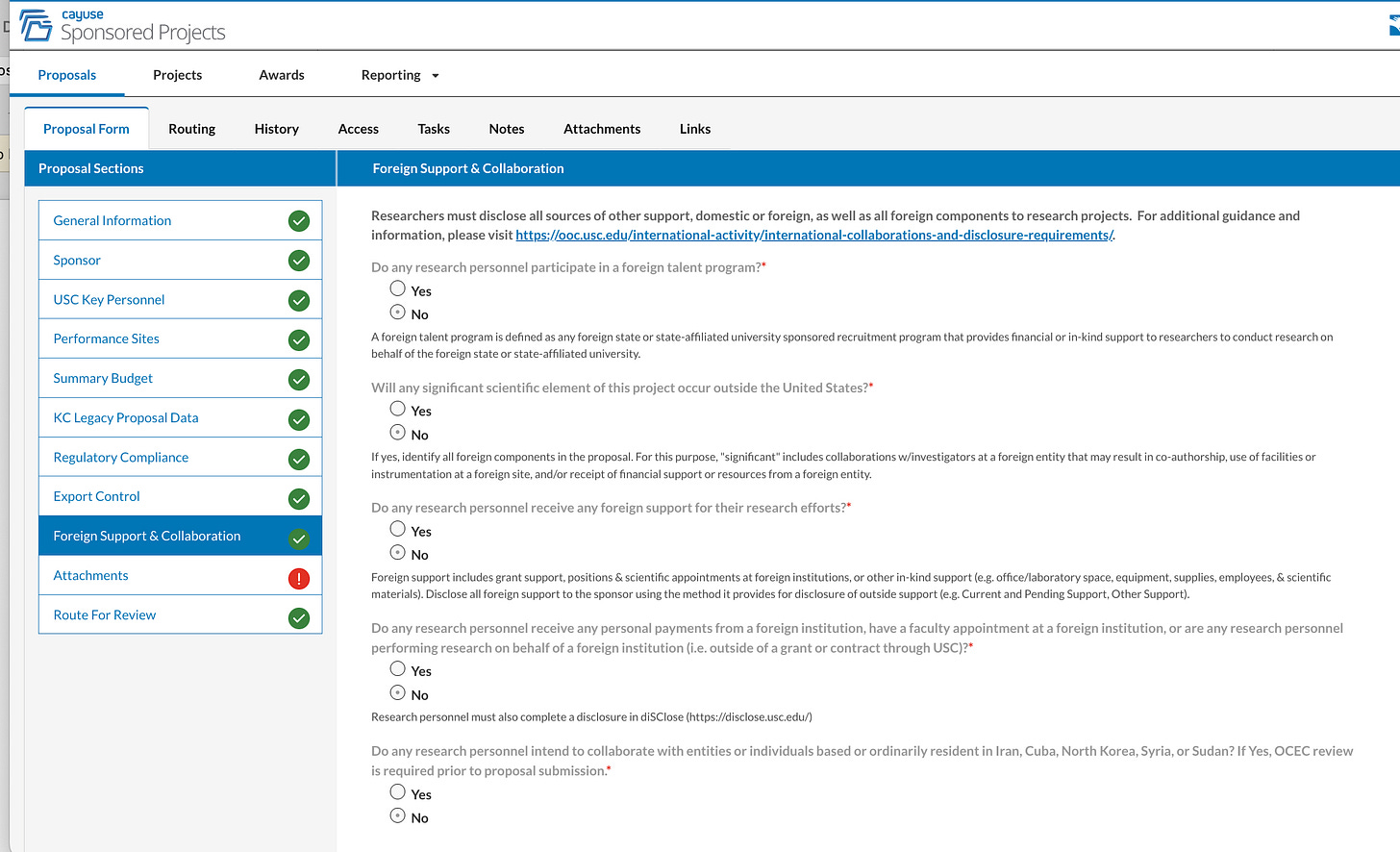Open the Performance Sites section
This screenshot has height=852, width=1400.
(180, 338)
